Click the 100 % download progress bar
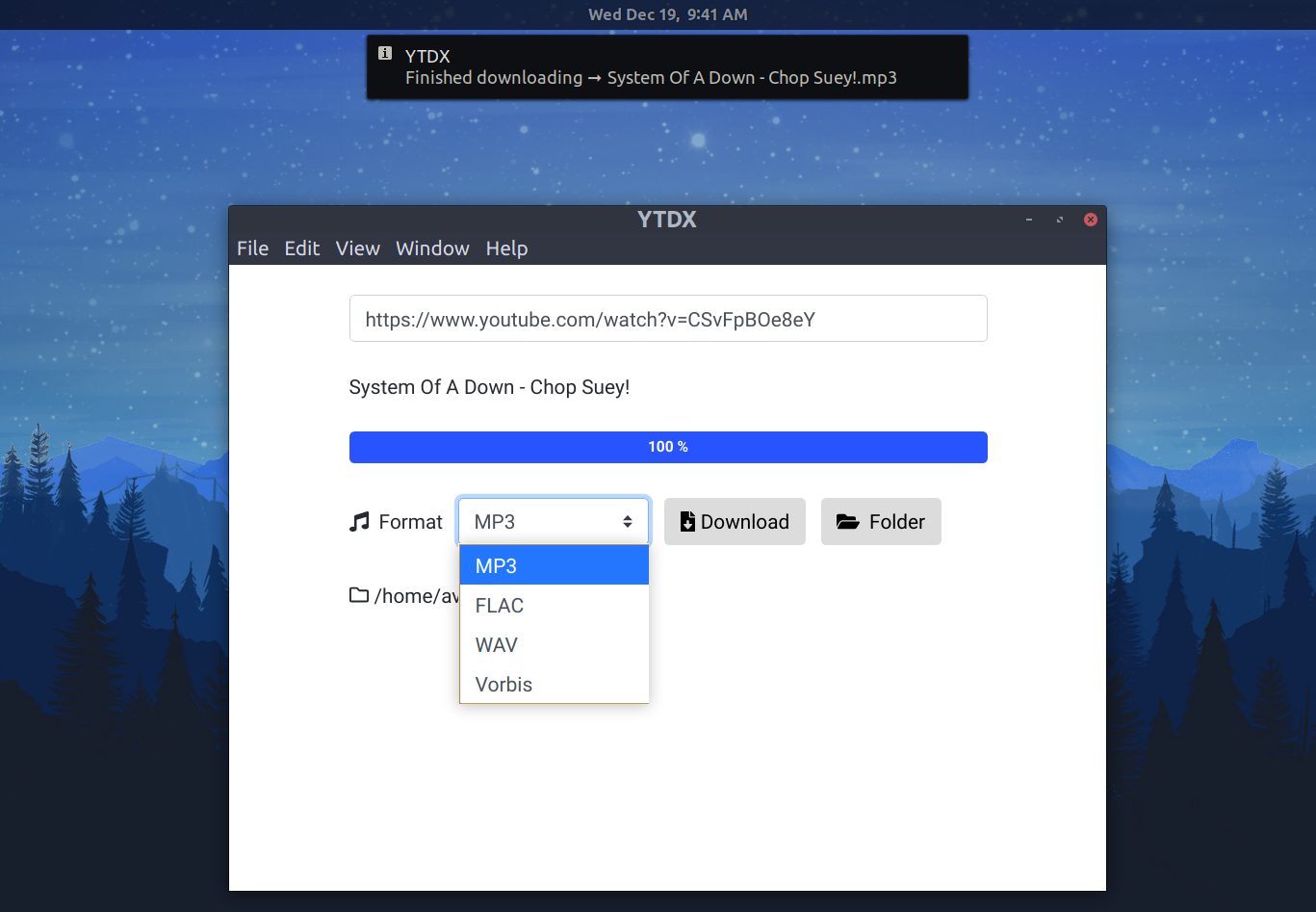Image resolution: width=1316 pixels, height=912 pixels. [668, 447]
